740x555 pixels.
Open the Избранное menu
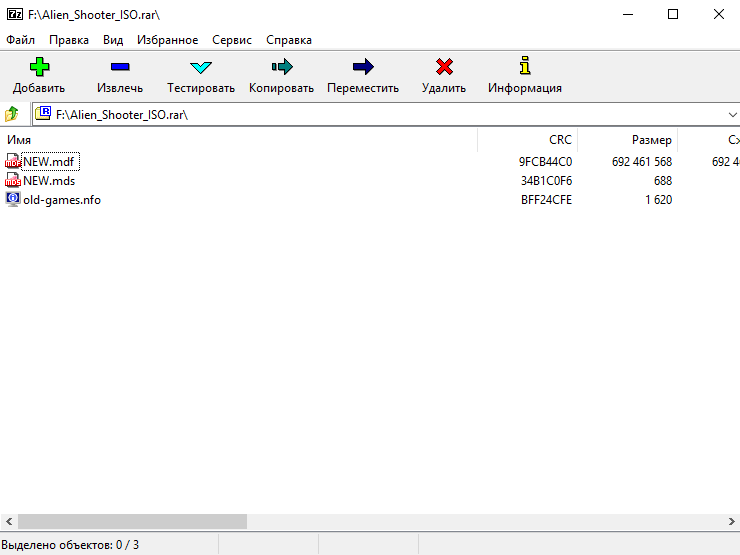(x=168, y=40)
